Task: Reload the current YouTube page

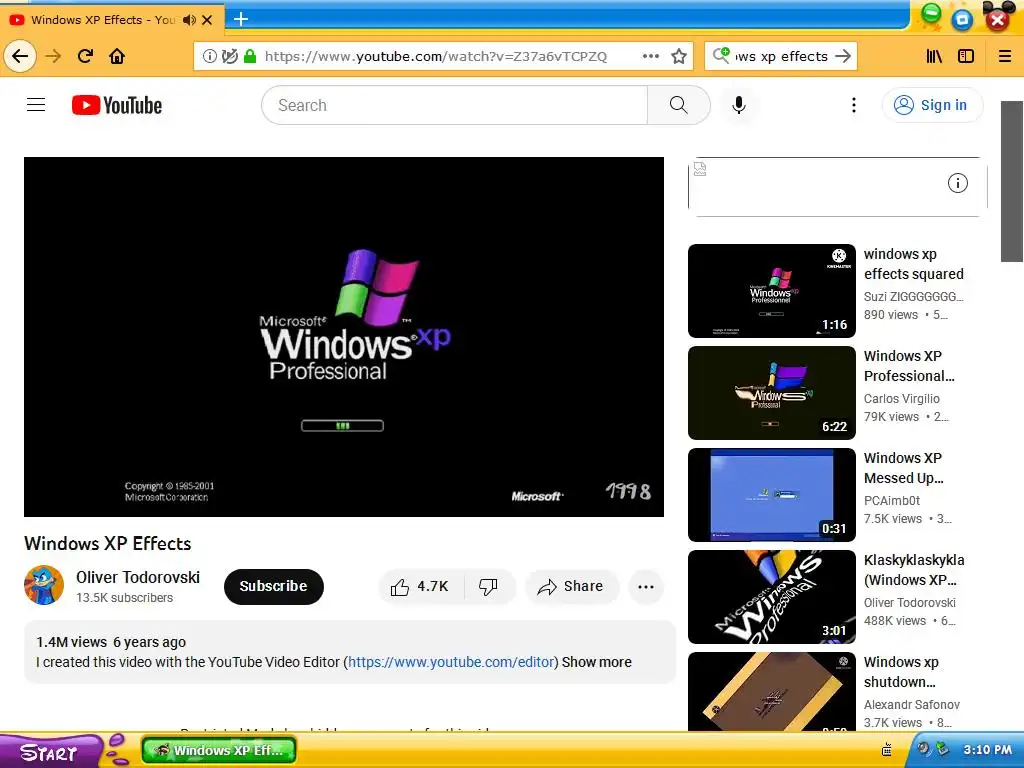Action: point(85,56)
